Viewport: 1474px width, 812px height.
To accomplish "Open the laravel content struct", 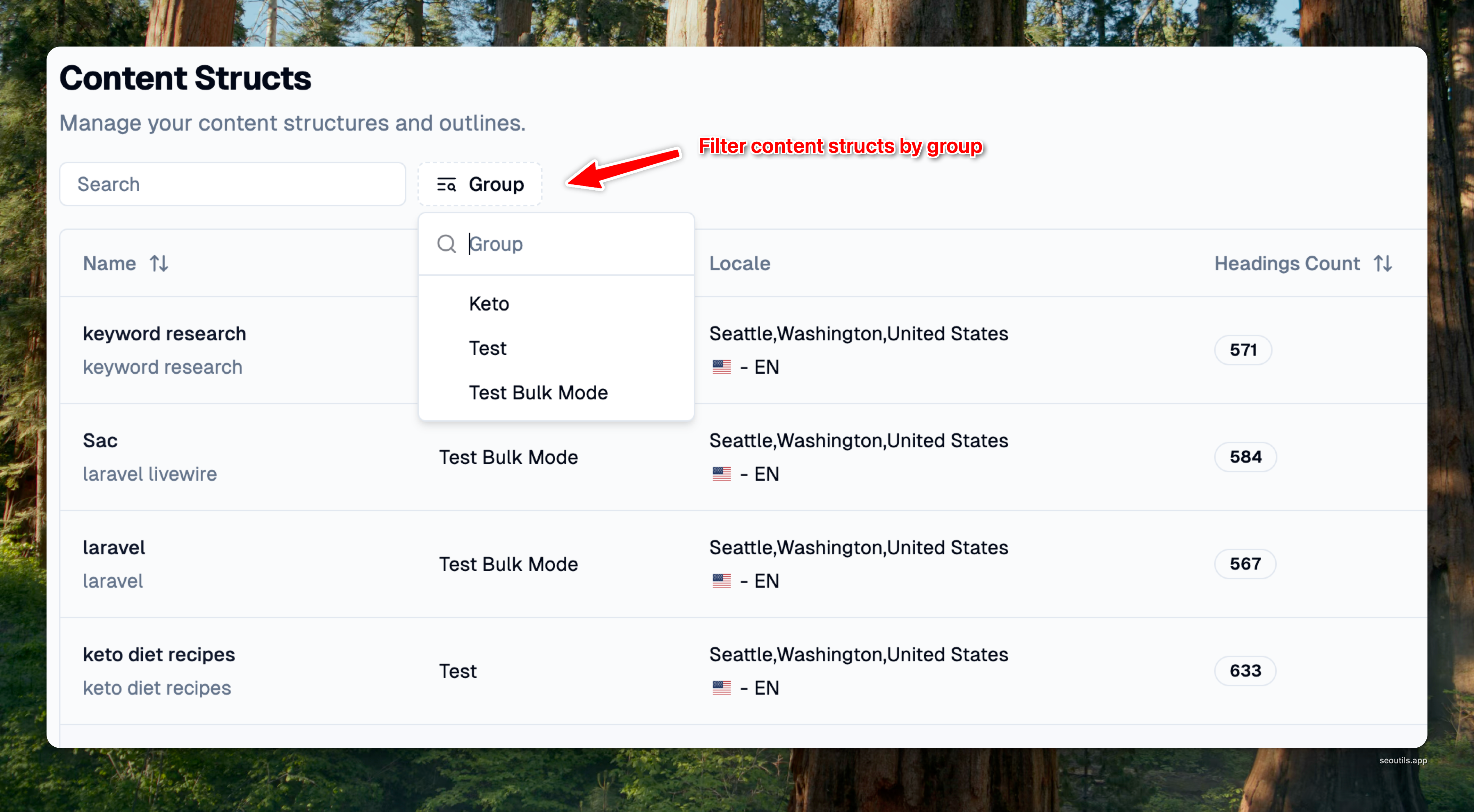I will click(x=114, y=548).
